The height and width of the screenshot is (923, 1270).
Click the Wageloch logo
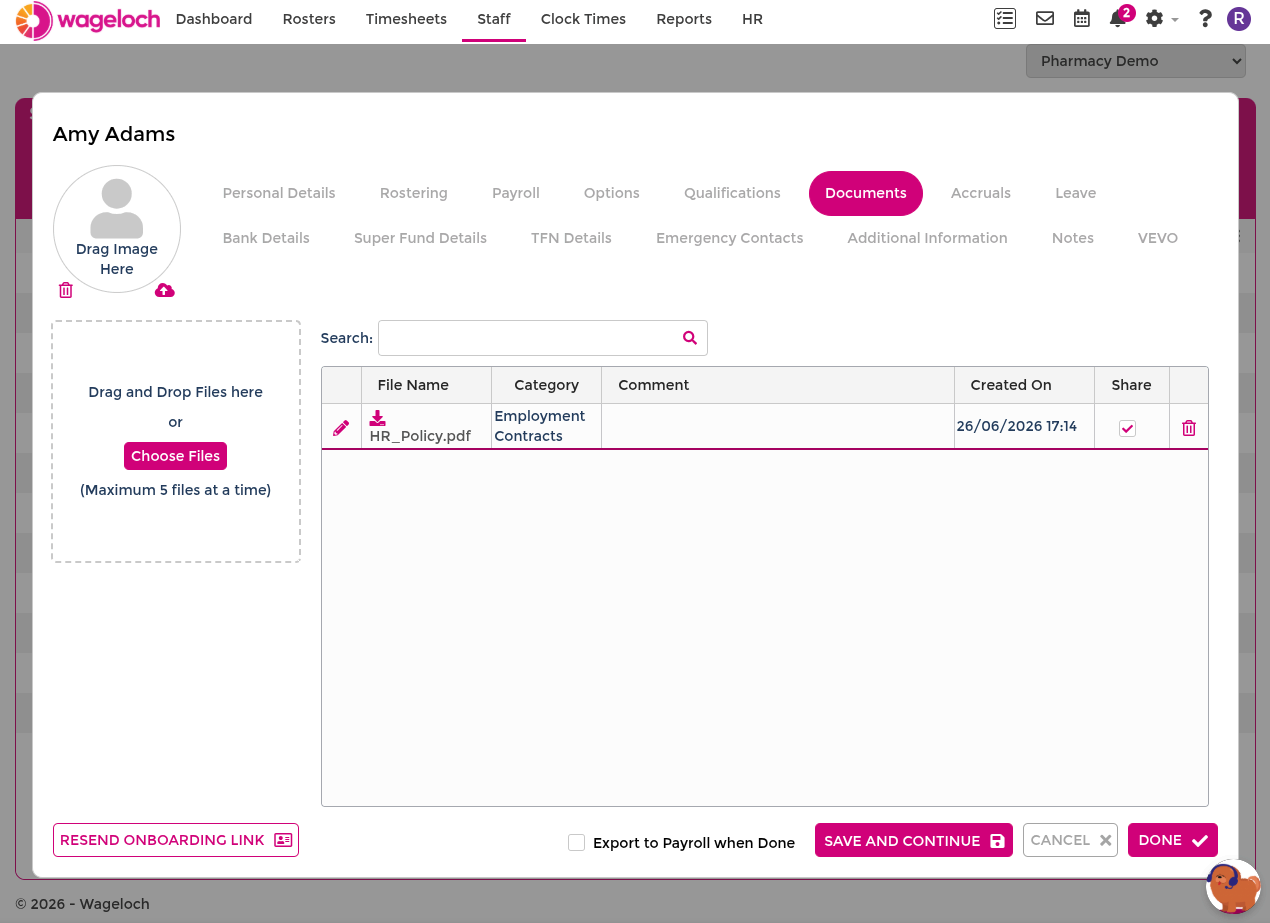[88, 19]
